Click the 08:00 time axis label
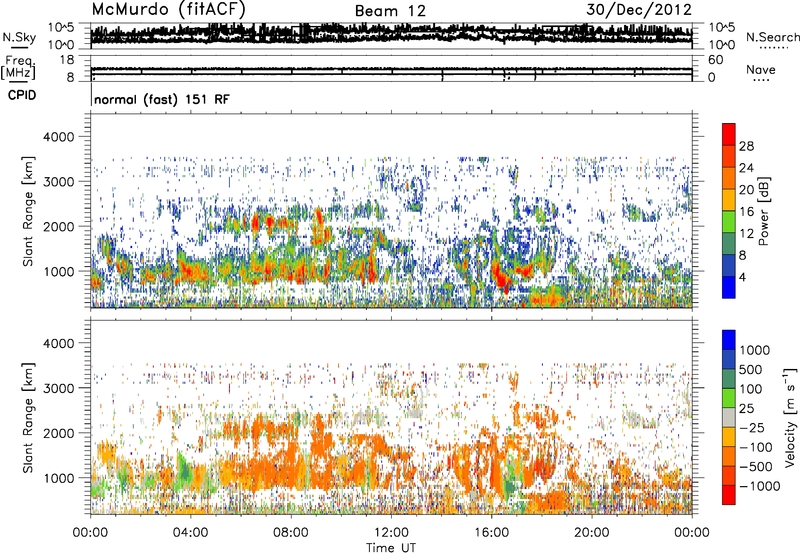The width and height of the screenshot is (800, 554). click(x=290, y=533)
